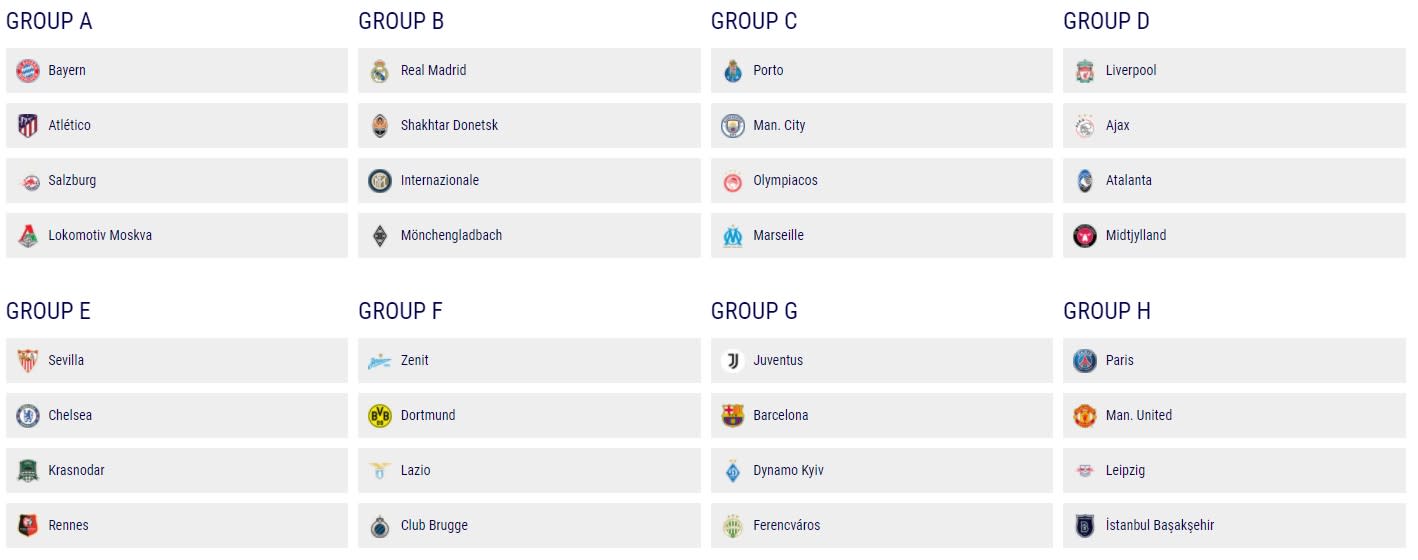This screenshot has width=1418, height=560.
Task: Click the Internazionale logo icon
Action: (380, 181)
